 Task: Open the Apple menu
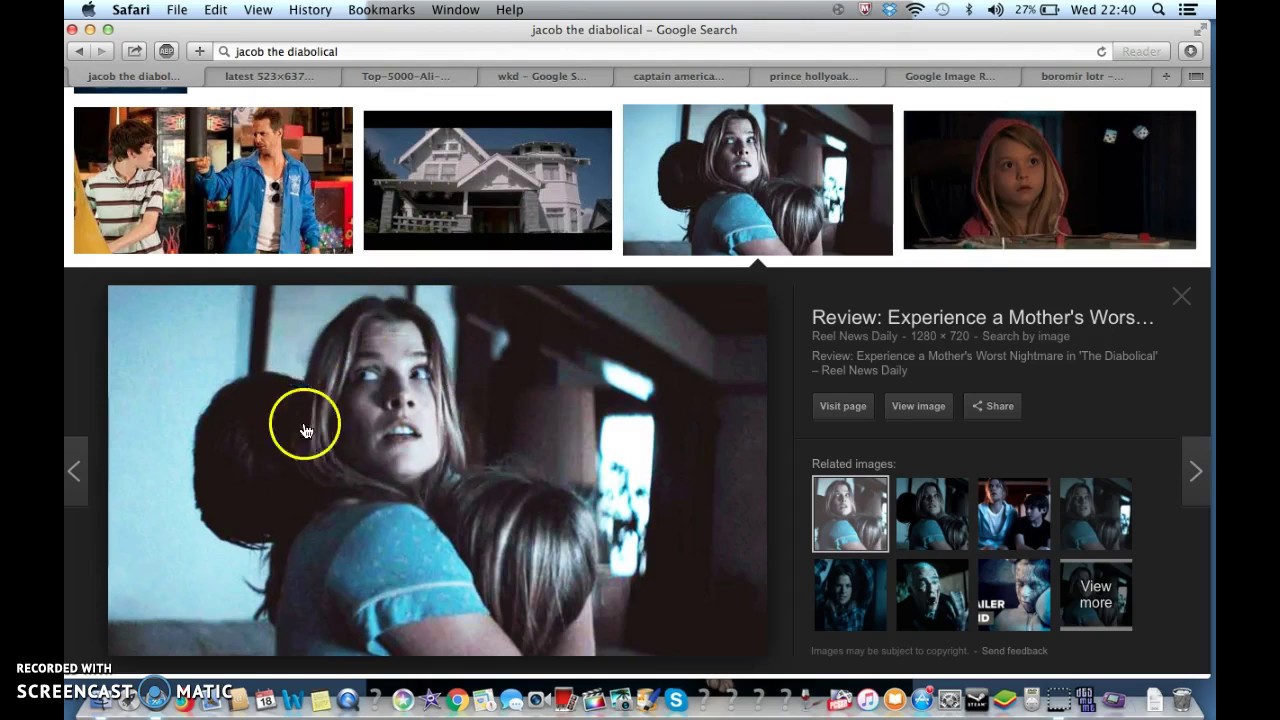coord(87,10)
